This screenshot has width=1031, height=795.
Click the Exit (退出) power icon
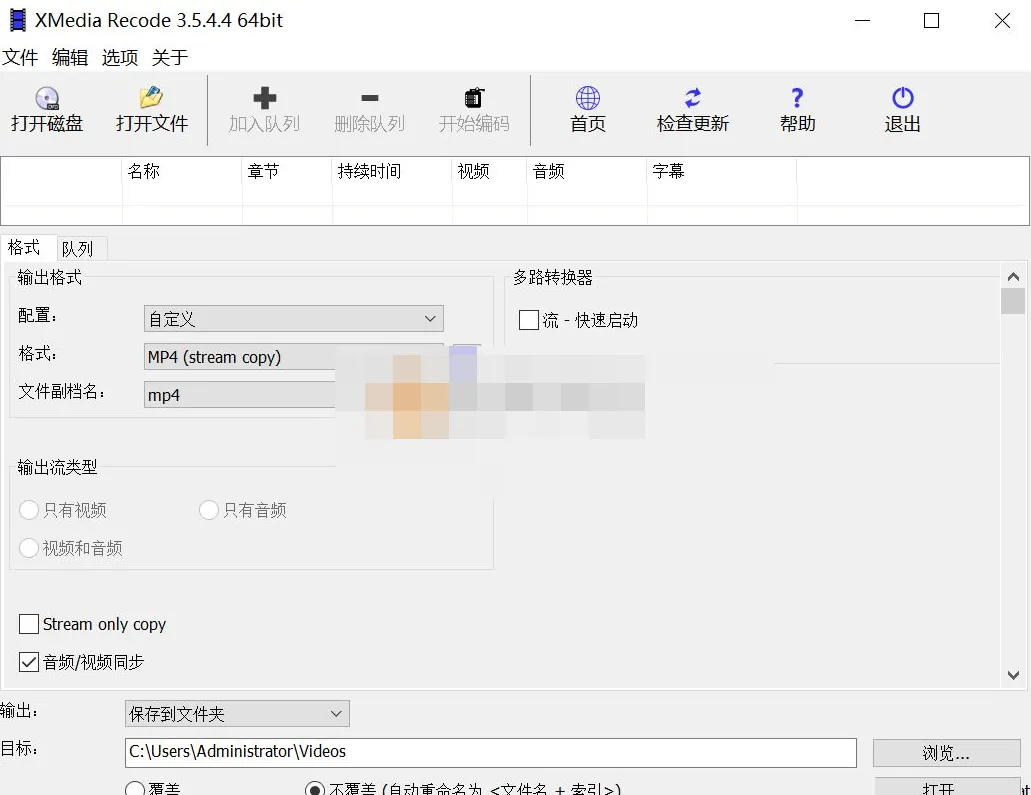(902, 98)
